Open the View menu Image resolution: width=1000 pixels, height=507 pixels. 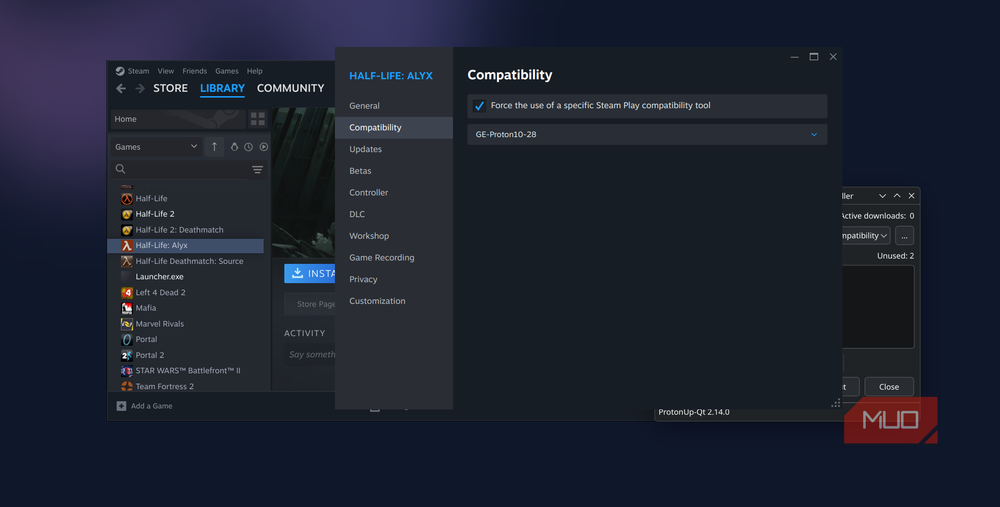166,71
